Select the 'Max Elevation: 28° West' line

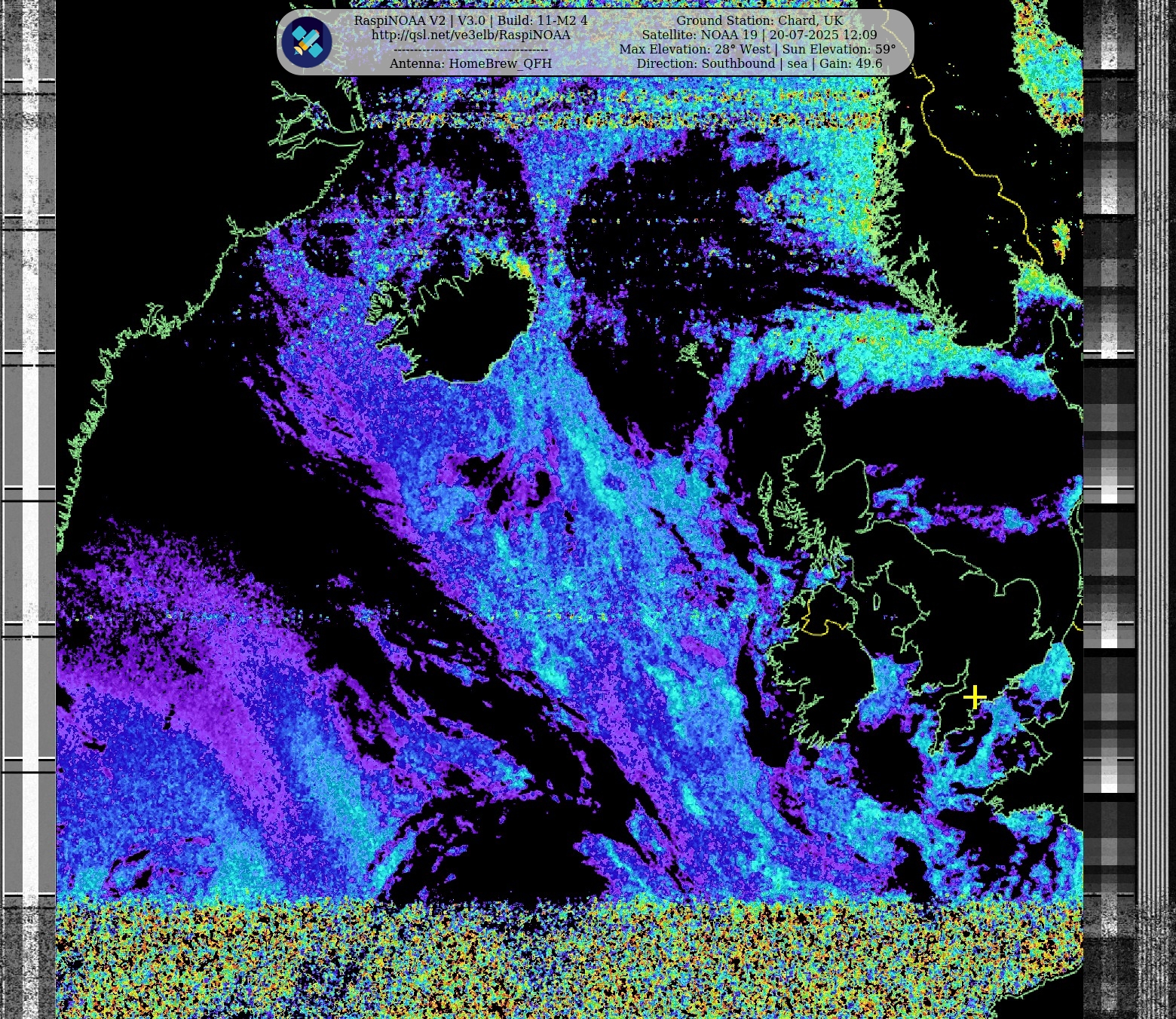(x=758, y=50)
